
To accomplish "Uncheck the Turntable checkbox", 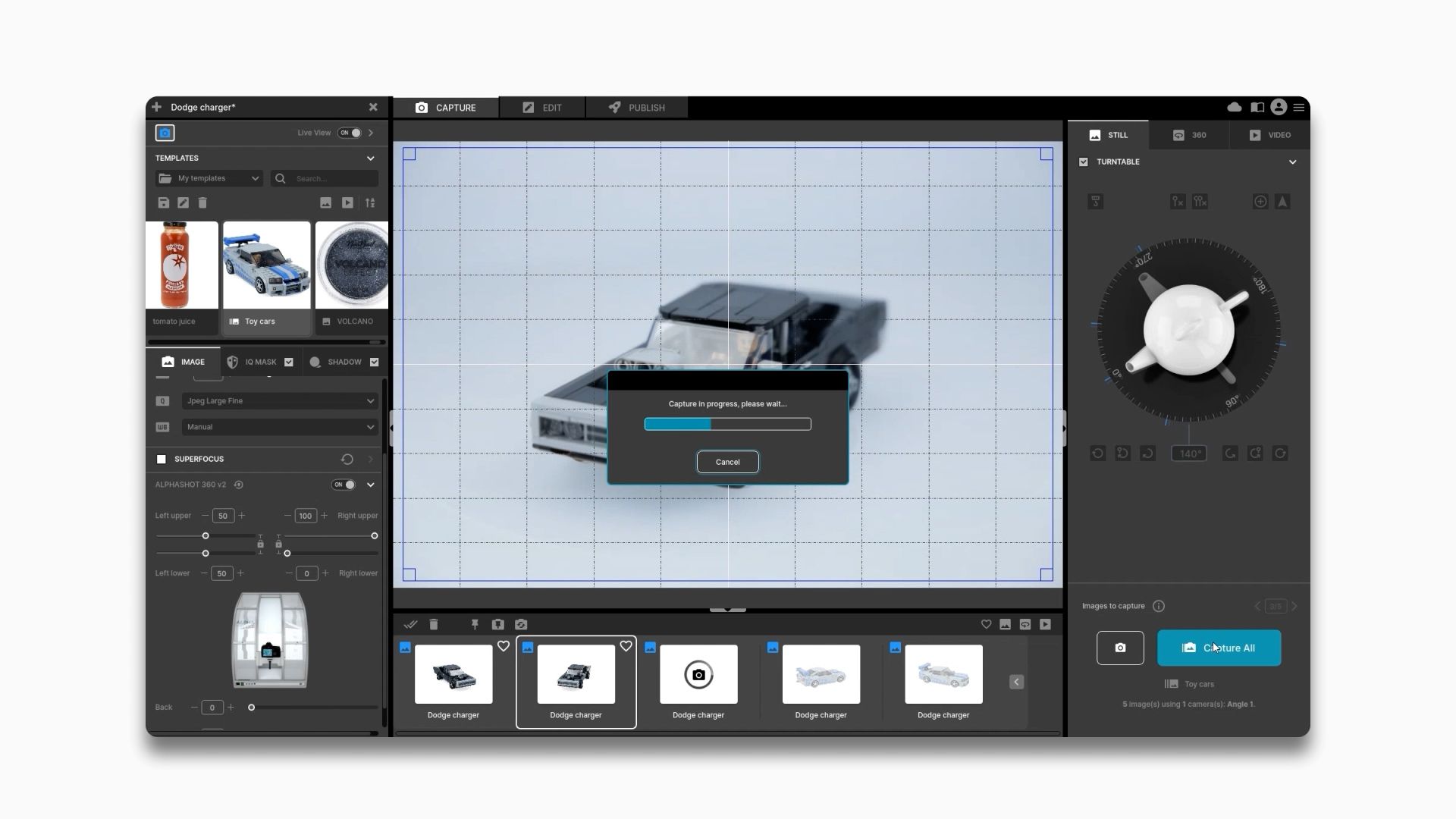I will coord(1083,162).
